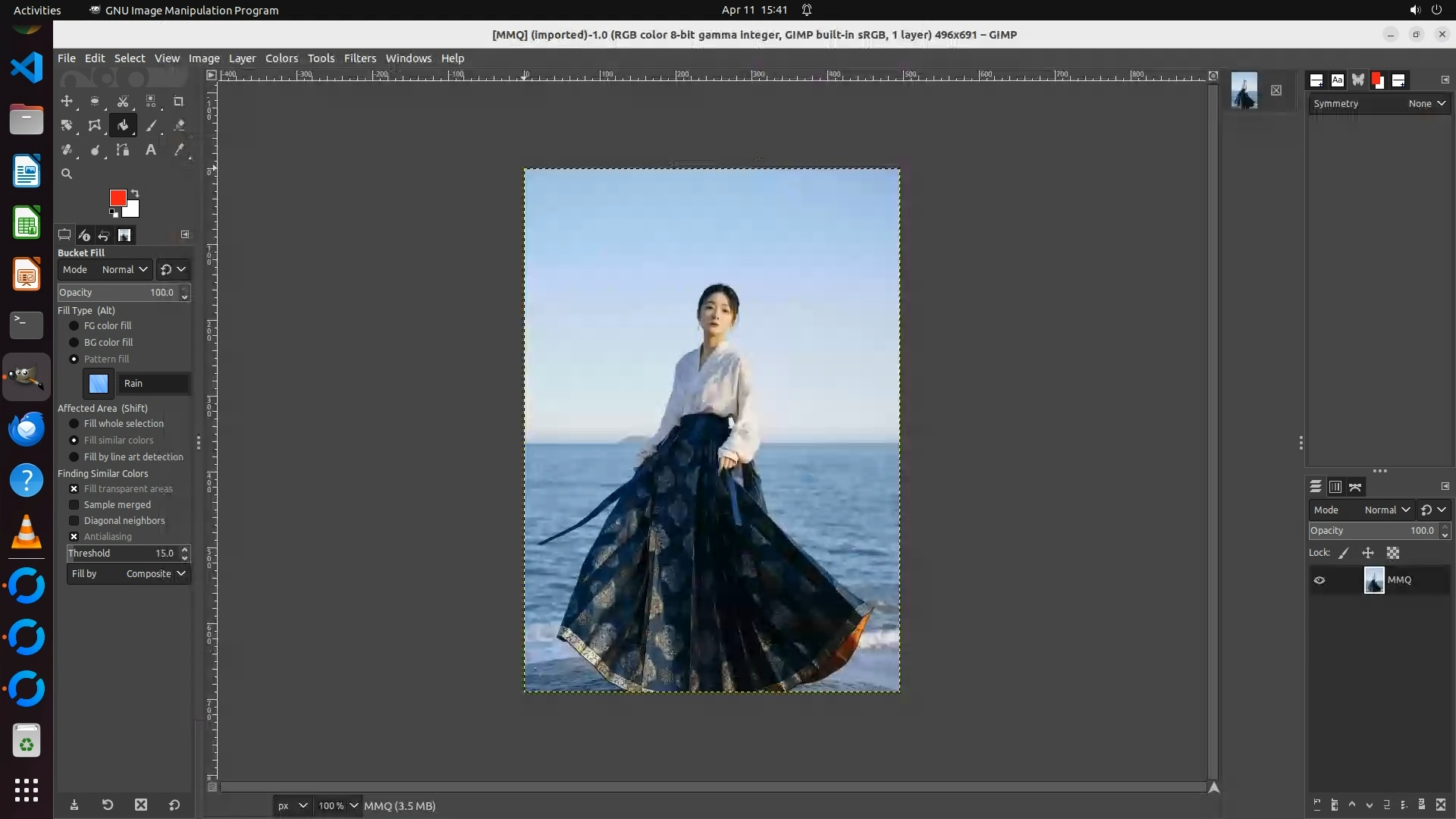
Task: Open Visual Studio Code from the dock
Action: point(27,68)
